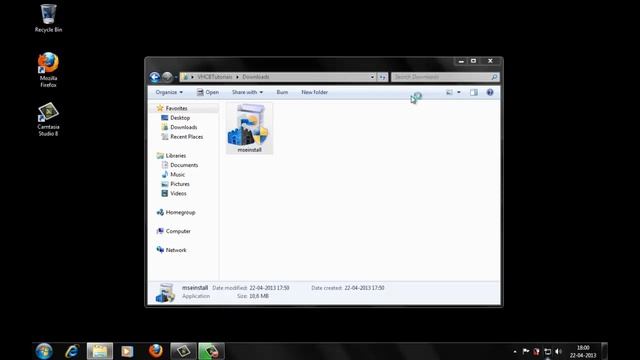Click the VHOETutorials breadcrumb segment

214,77
